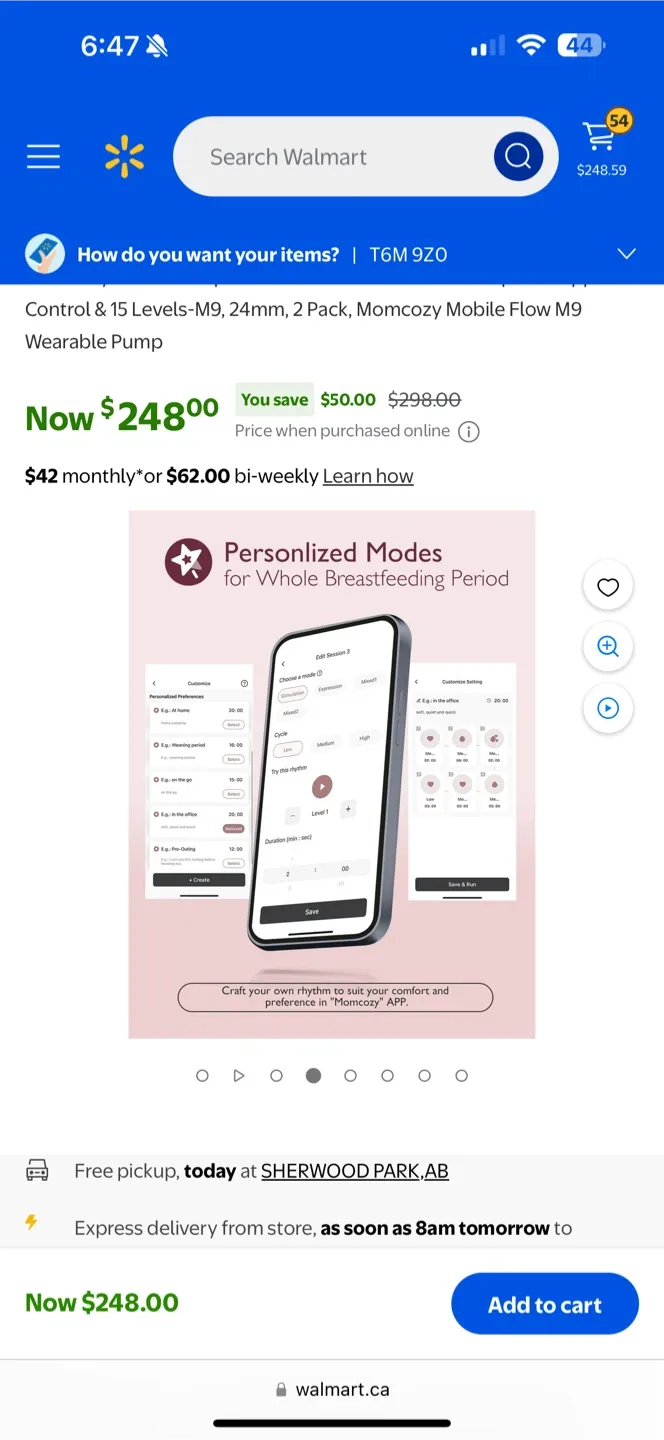Open the Walmart spark home logo

pos(124,156)
